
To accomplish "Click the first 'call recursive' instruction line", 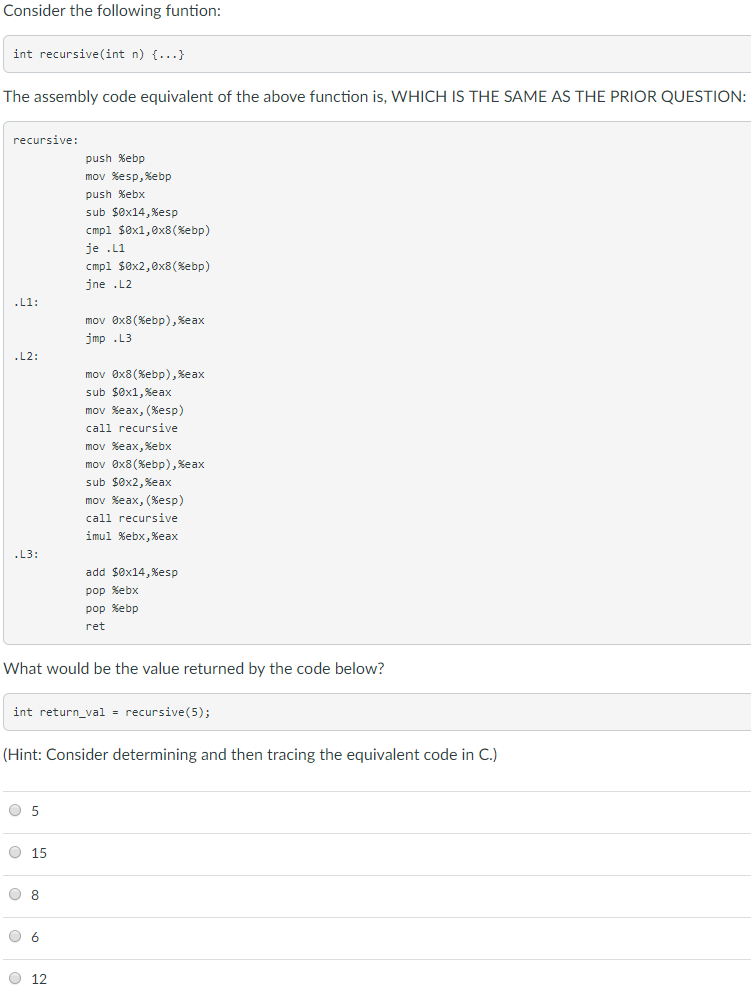I will (x=132, y=428).
